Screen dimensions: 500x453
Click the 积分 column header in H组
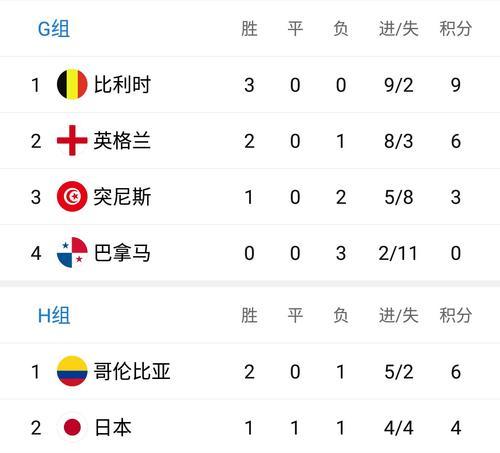[x=455, y=315]
